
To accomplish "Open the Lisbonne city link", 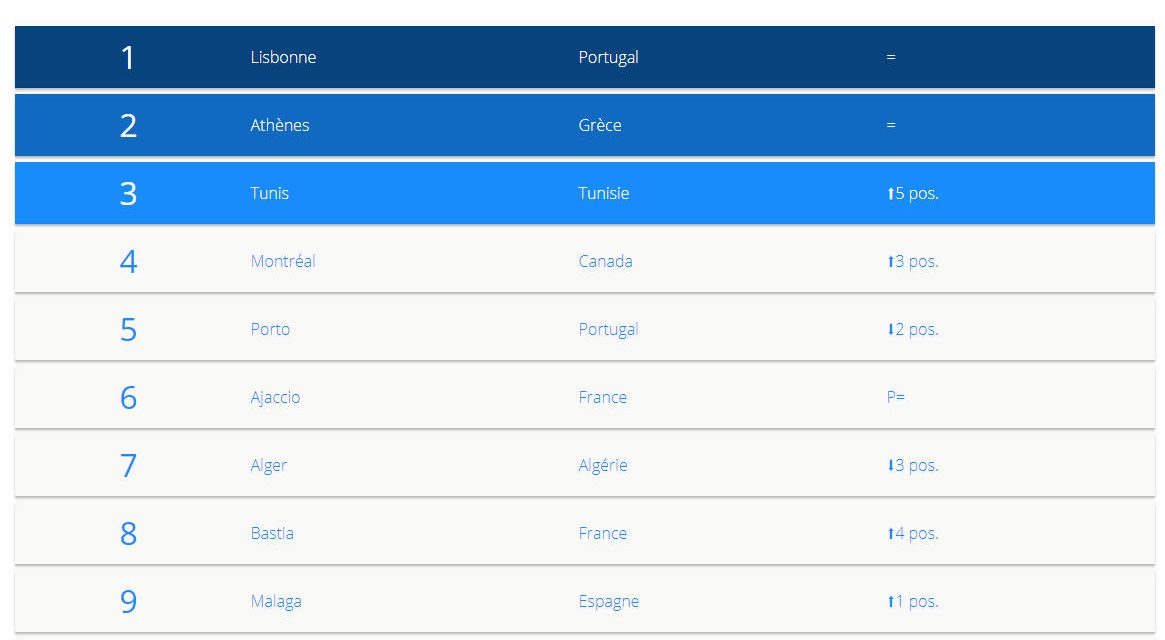I will (283, 58).
